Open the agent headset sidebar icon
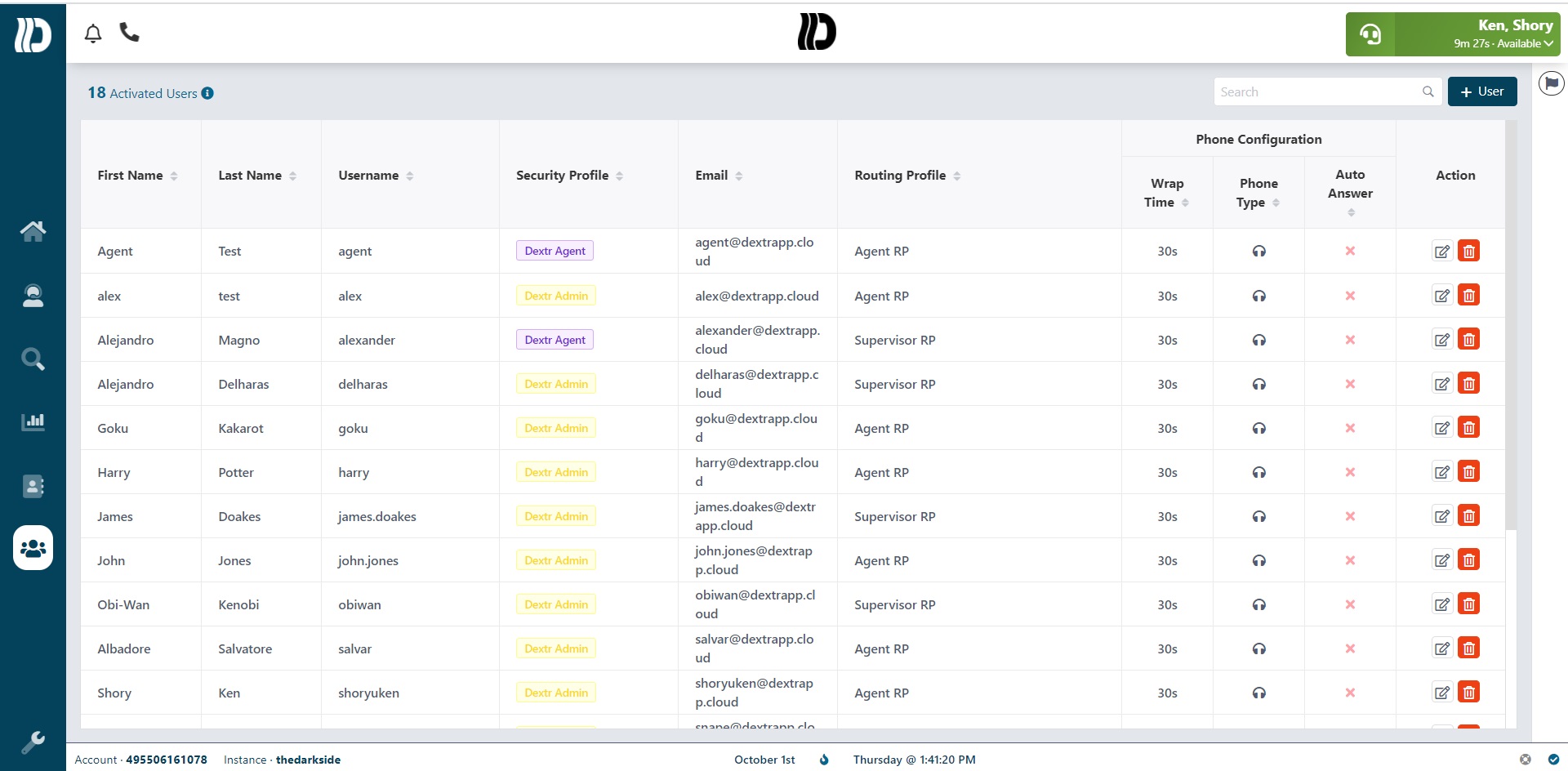This screenshot has height=771, width=1568. (33, 295)
